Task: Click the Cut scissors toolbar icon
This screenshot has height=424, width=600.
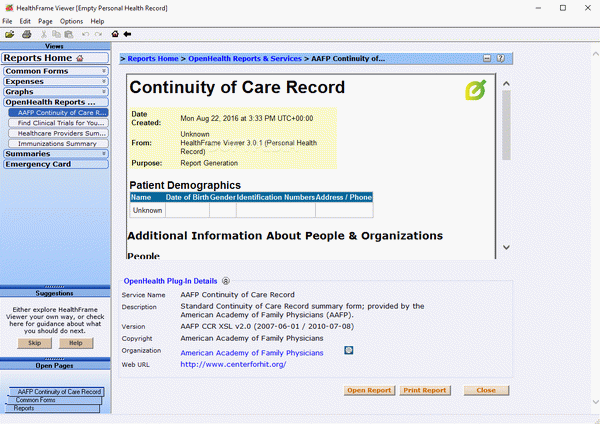Action: (44, 34)
